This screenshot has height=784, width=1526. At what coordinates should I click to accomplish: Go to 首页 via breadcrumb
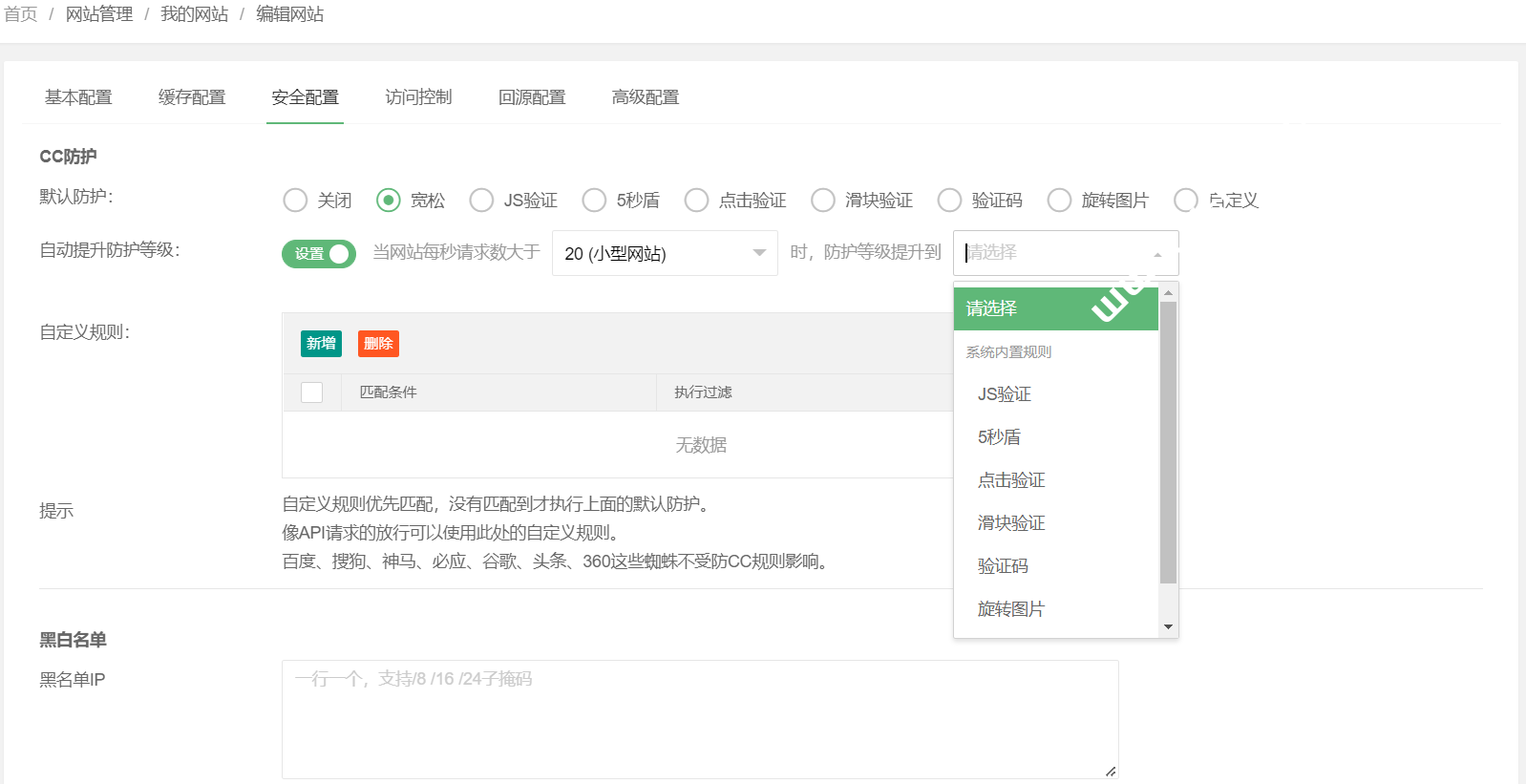pos(21,14)
